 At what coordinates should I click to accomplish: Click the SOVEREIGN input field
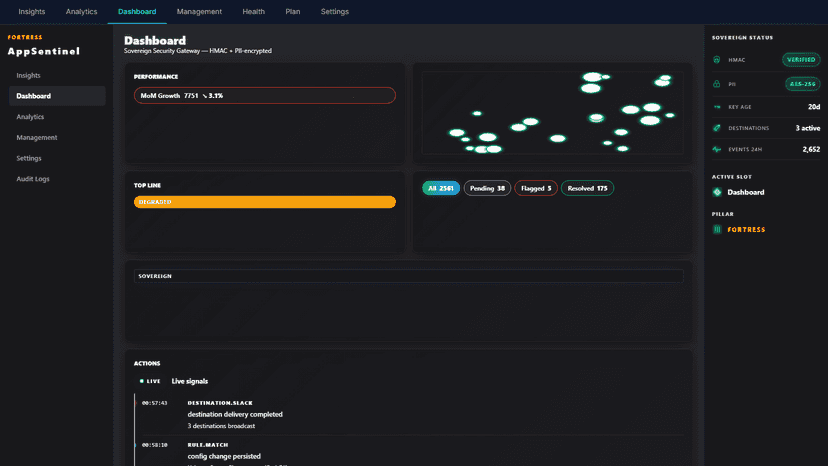(x=409, y=276)
